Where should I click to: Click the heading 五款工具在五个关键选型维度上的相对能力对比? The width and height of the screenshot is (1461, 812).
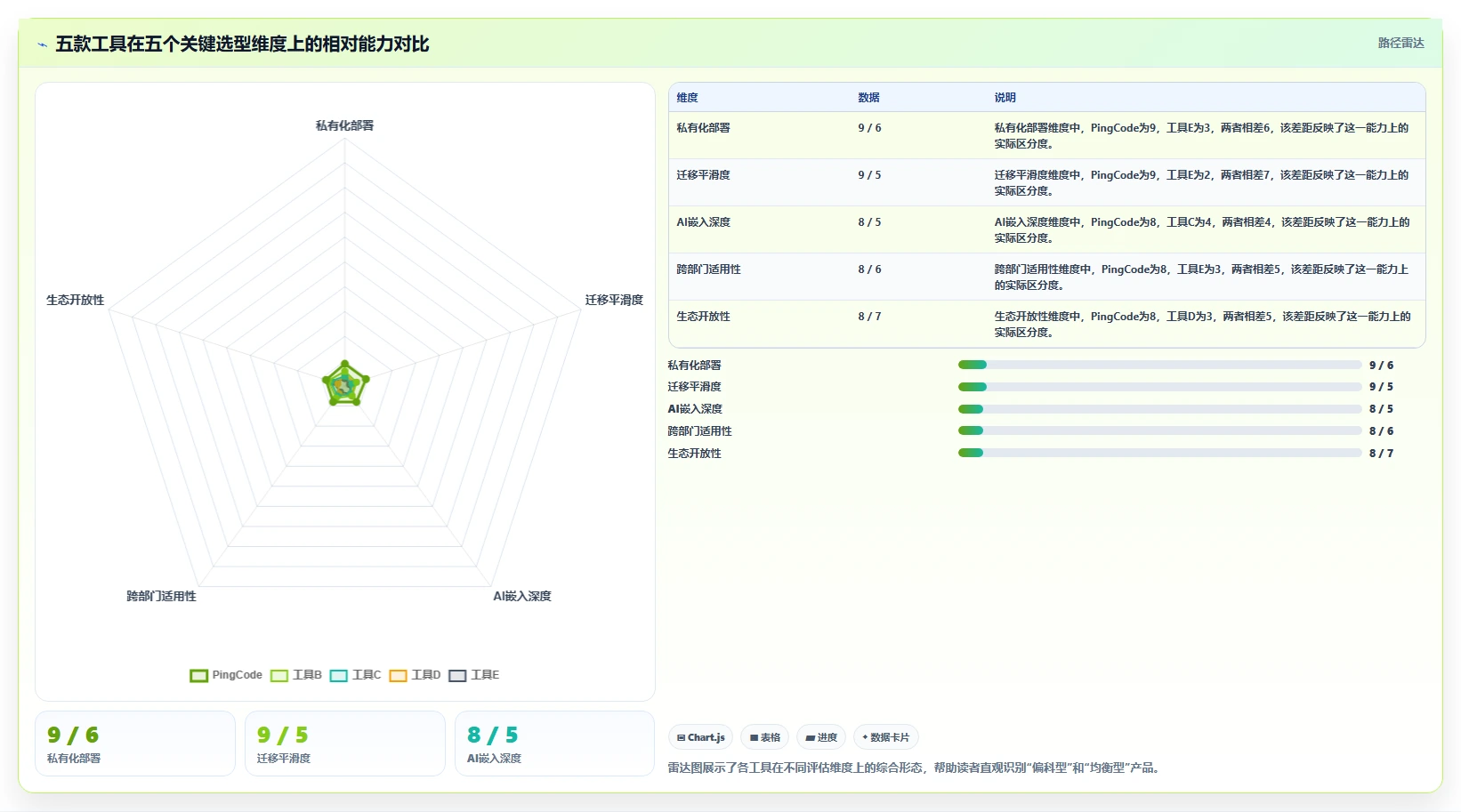[x=242, y=44]
